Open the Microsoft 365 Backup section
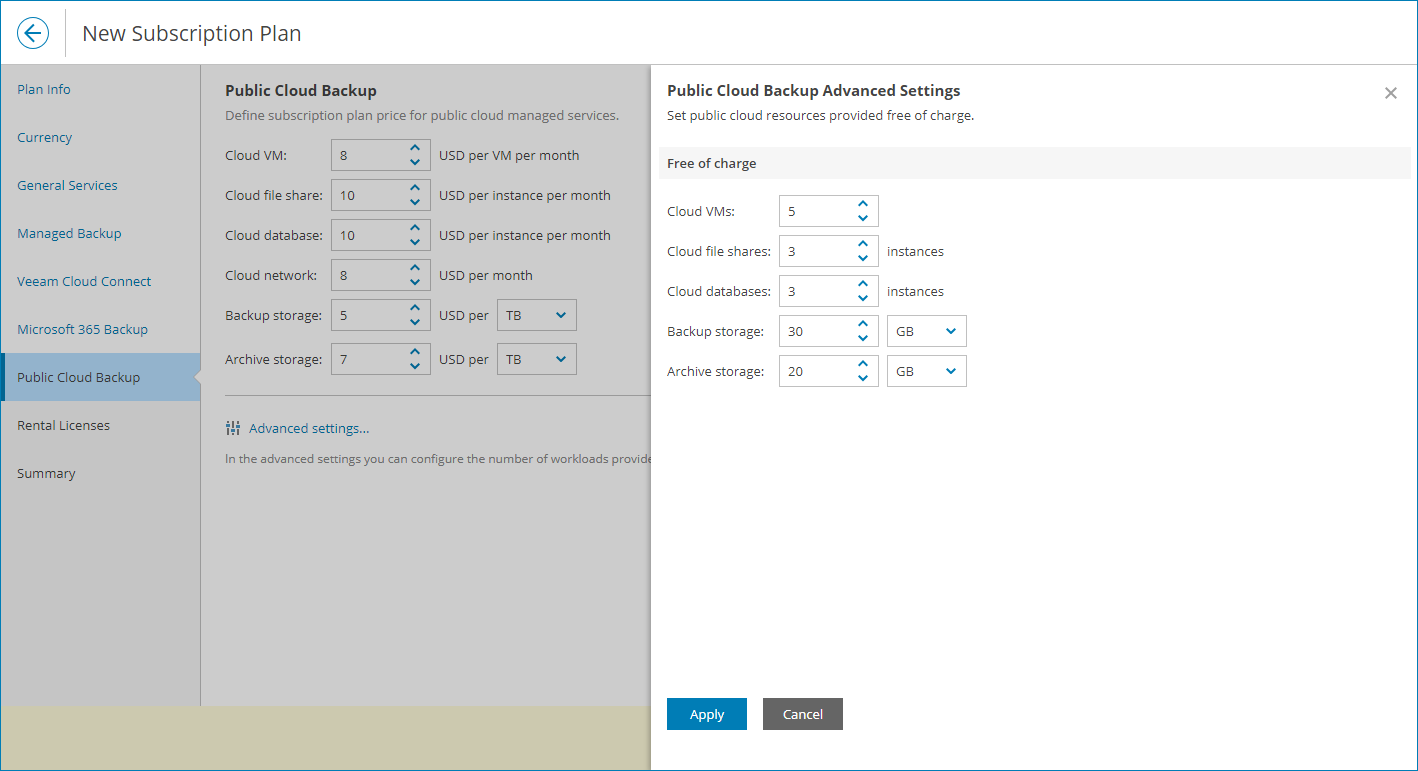1418x771 pixels. 82,329
